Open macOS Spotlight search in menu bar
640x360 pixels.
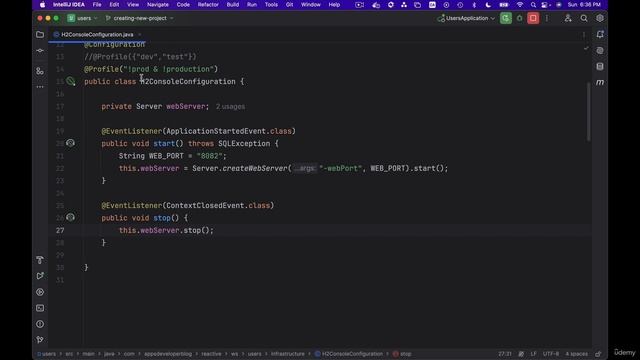pos(533,5)
